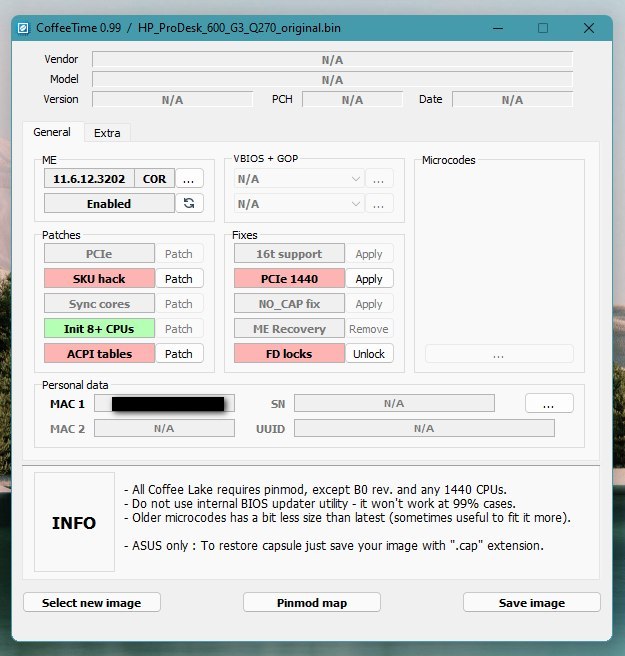Click the SKU hack status label
The height and width of the screenshot is (656, 625).
[x=99, y=279]
